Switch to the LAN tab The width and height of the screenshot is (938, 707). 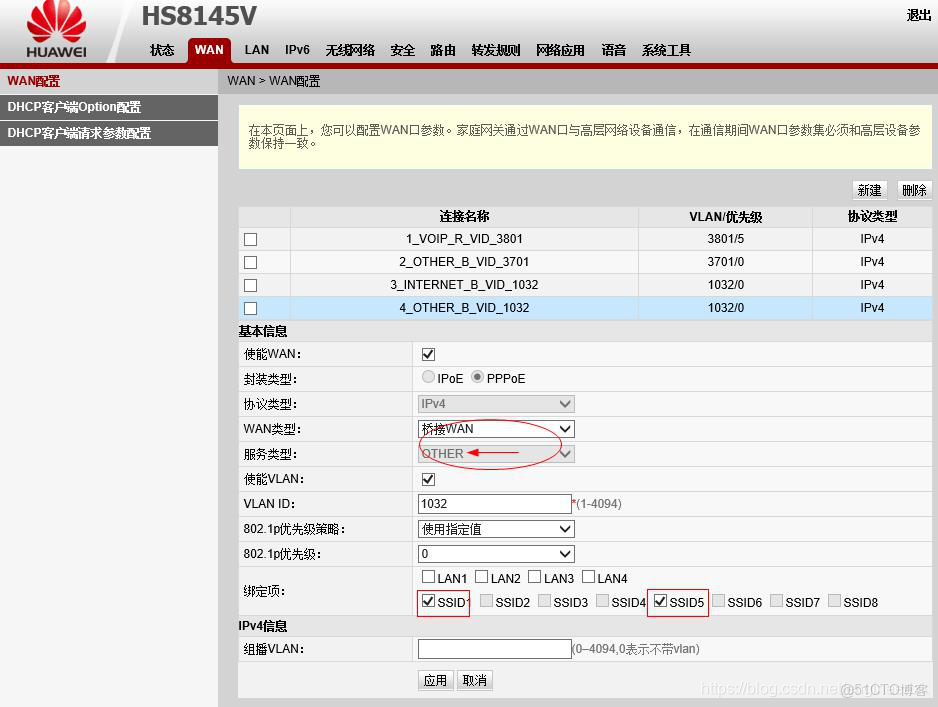pos(256,49)
